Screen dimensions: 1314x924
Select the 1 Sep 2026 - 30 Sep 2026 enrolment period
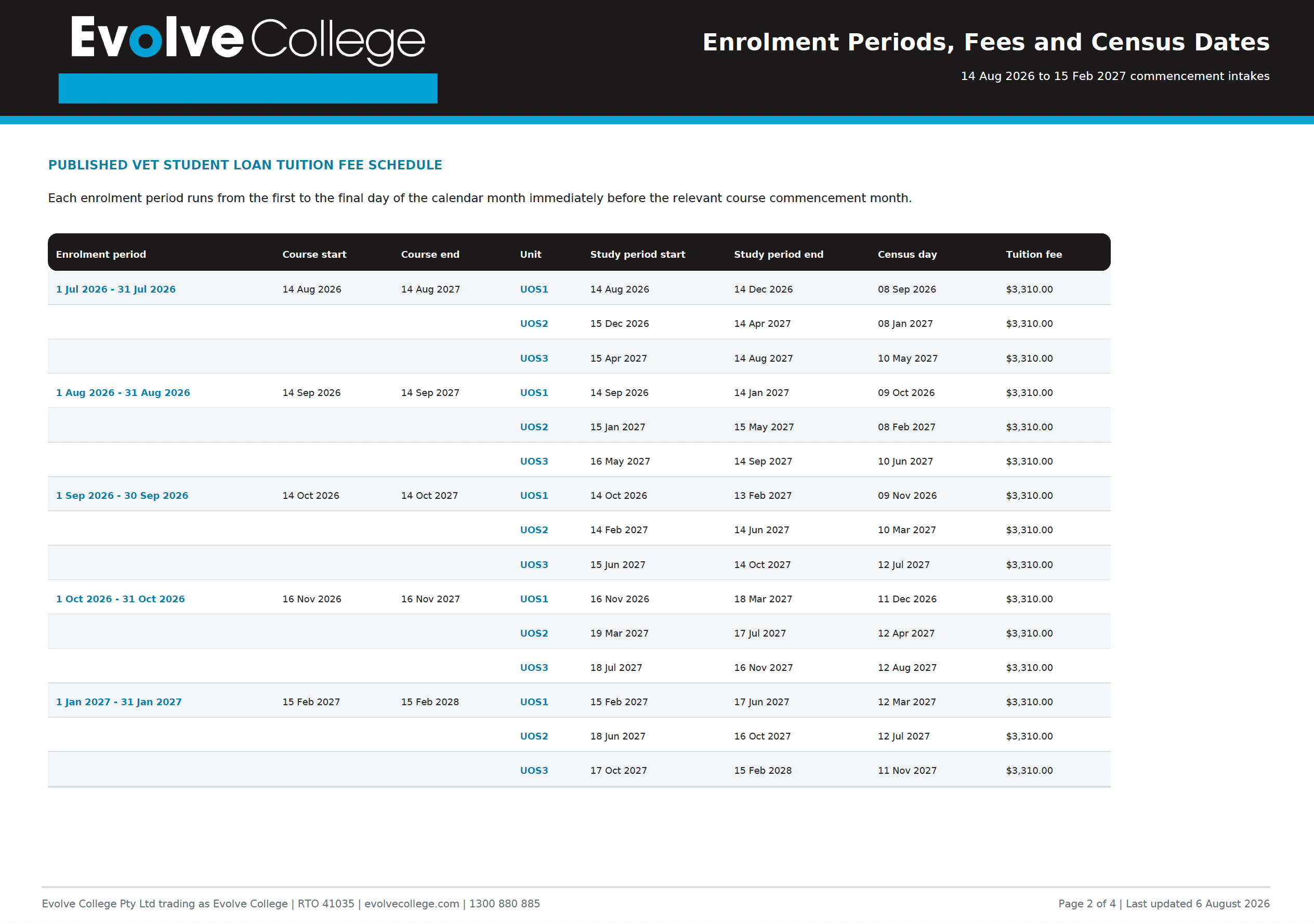click(122, 495)
